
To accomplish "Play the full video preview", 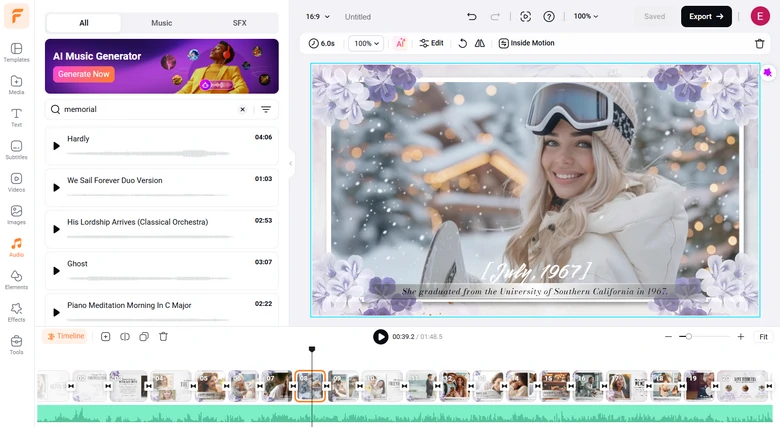I will pyautogui.click(x=381, y=337).
